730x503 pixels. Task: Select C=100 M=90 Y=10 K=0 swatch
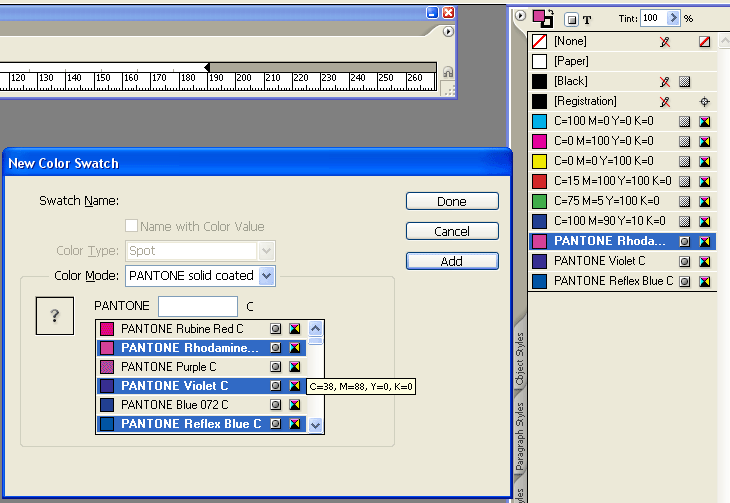pyautogui.click(x=622, y=221)
